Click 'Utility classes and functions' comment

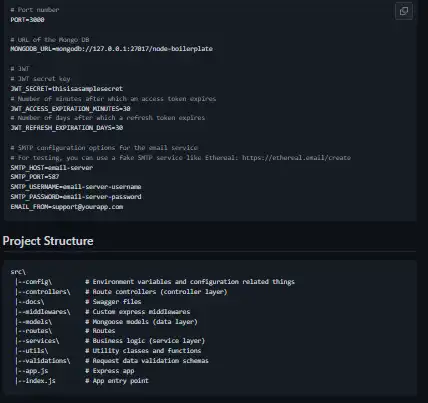tap(147, 351)
